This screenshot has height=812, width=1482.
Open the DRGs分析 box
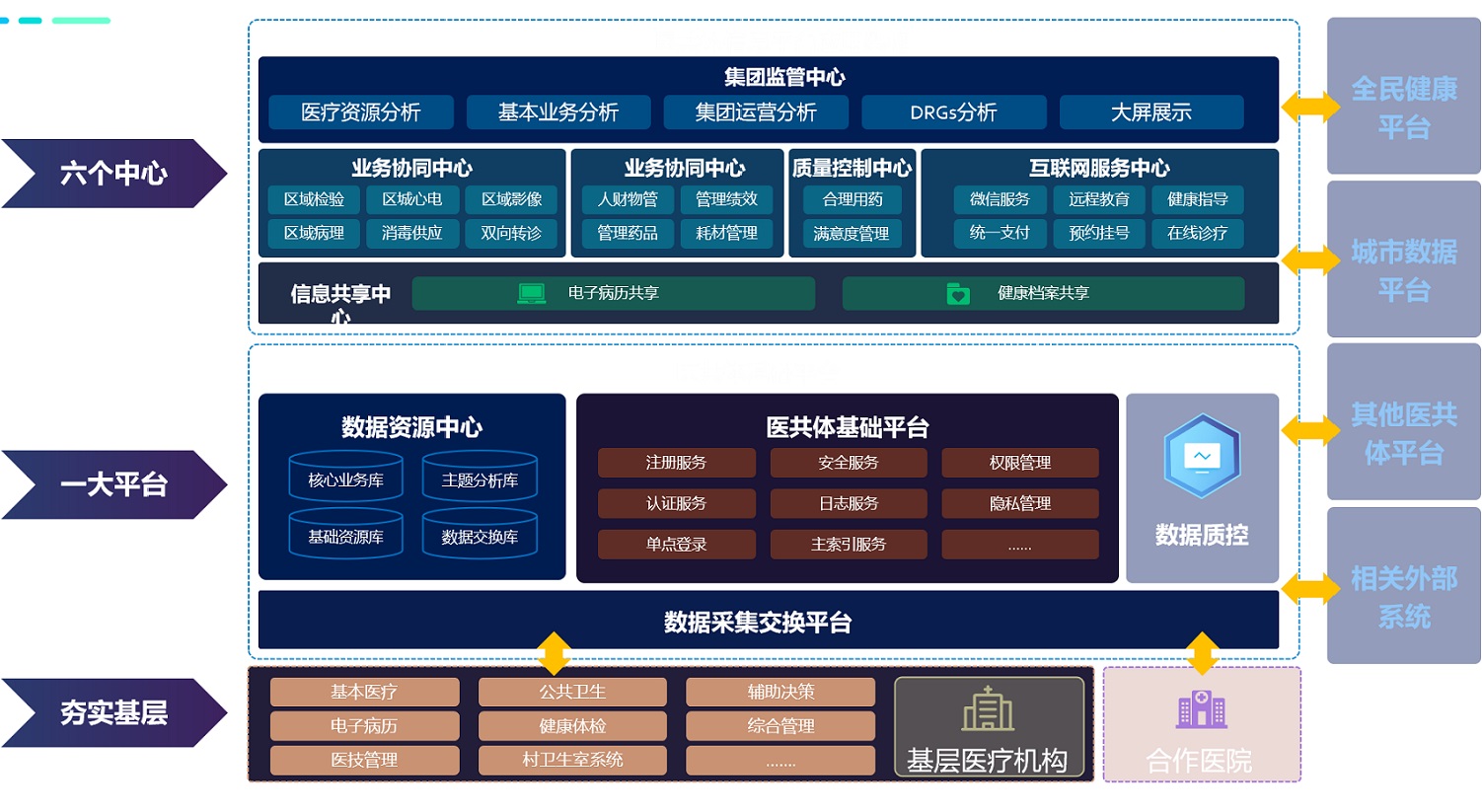point(953,112)
